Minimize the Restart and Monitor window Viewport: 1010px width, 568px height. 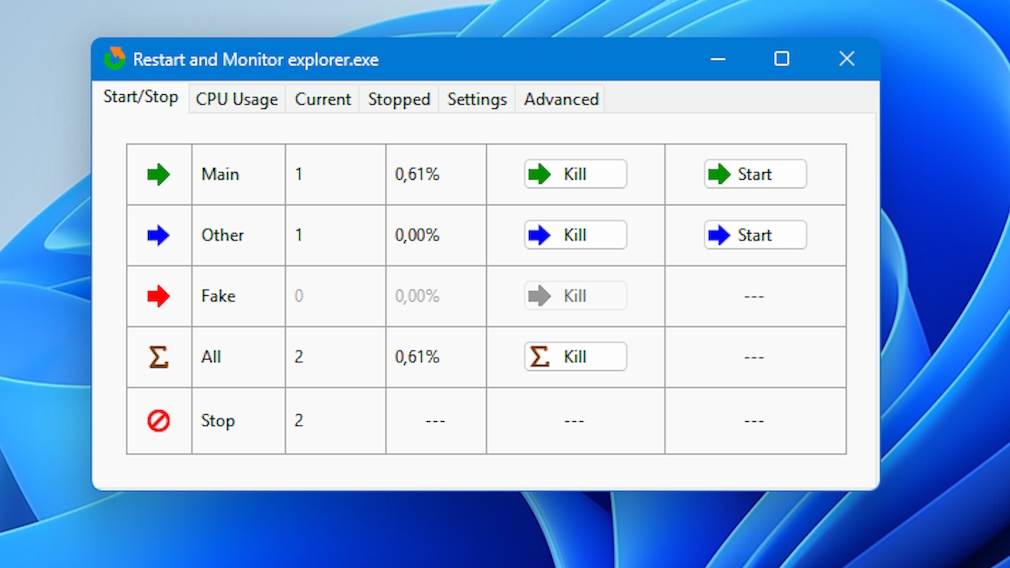(x=718, y=59)
